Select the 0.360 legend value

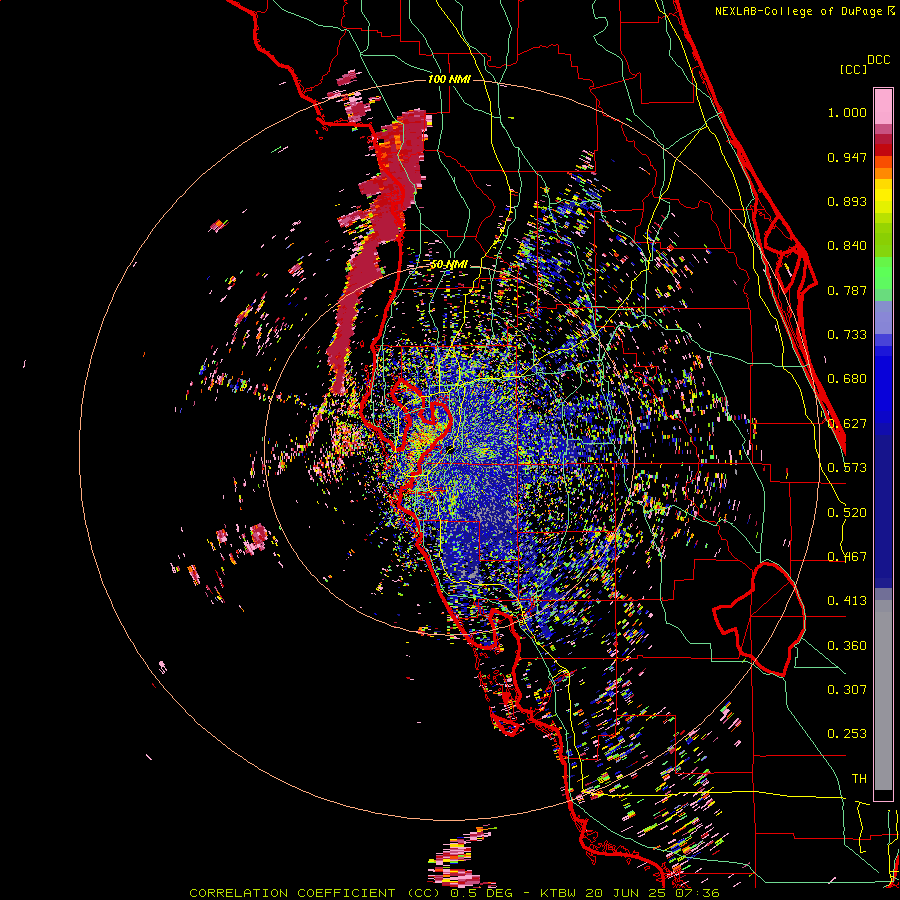click(847, 646)
